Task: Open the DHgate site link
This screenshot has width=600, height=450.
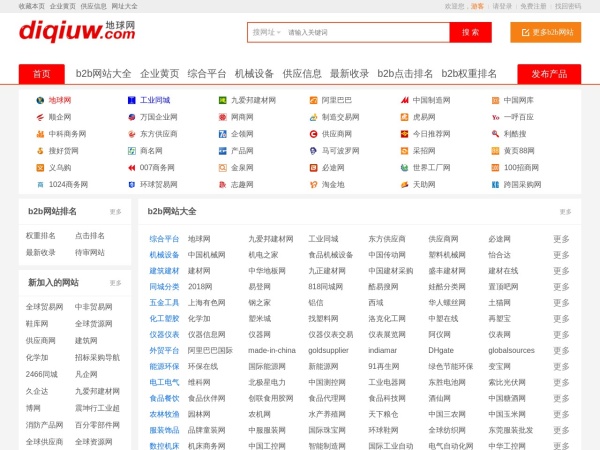Action: point(441,351)
